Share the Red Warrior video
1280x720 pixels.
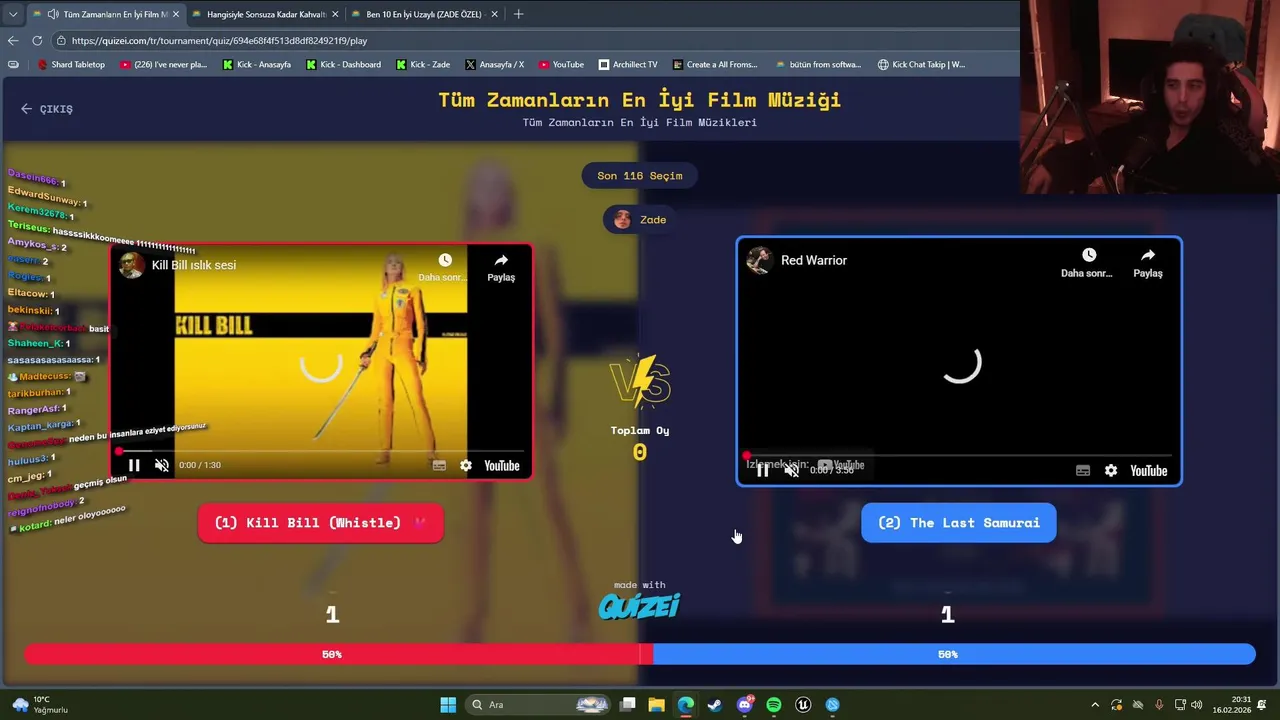pyautogui.click(x=1148, y=263)
